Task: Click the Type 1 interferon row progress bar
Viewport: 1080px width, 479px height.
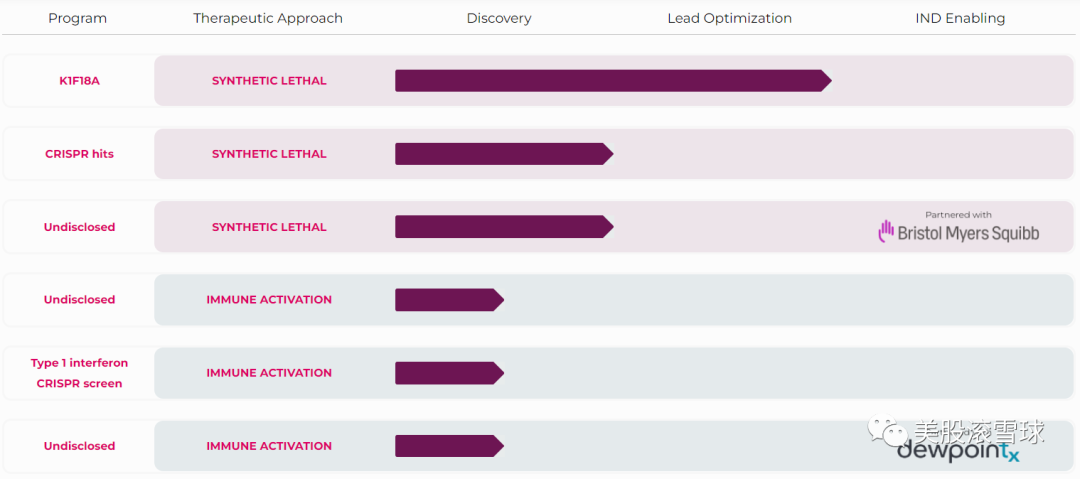Action: [x=448, y=373]
